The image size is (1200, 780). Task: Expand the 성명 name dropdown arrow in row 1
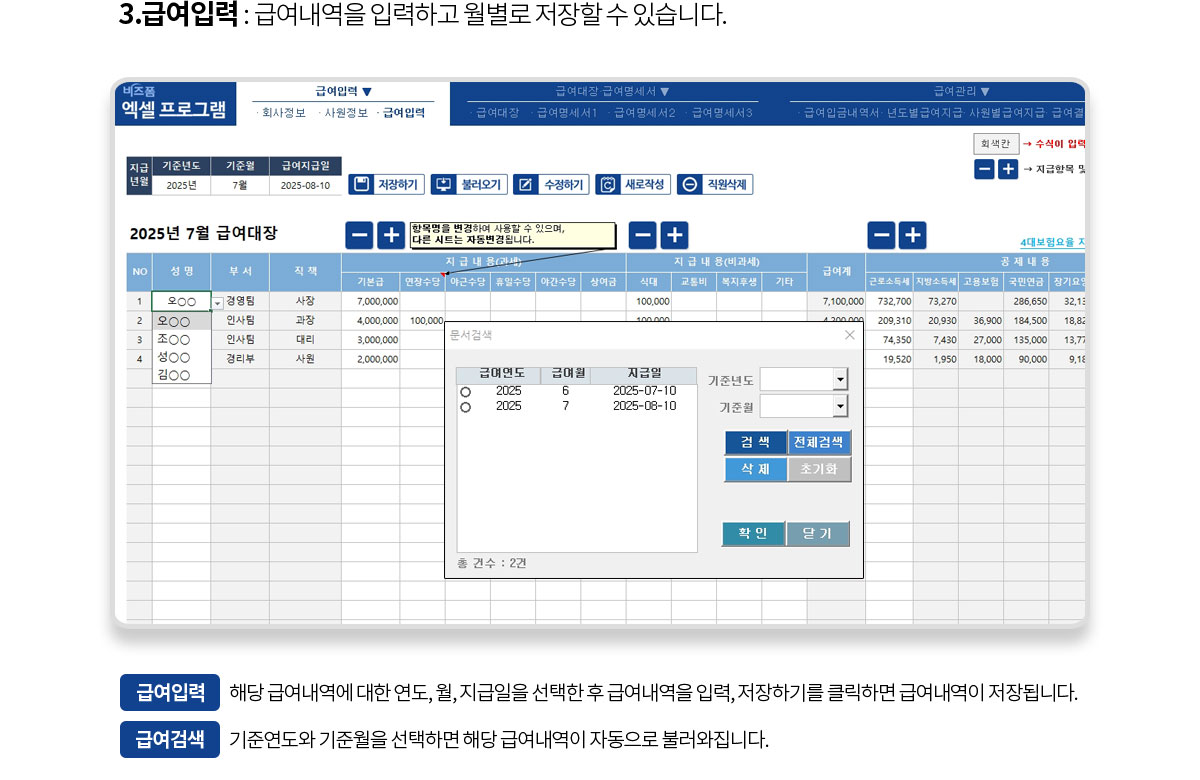pyautogui.click(x=218, y=302)
